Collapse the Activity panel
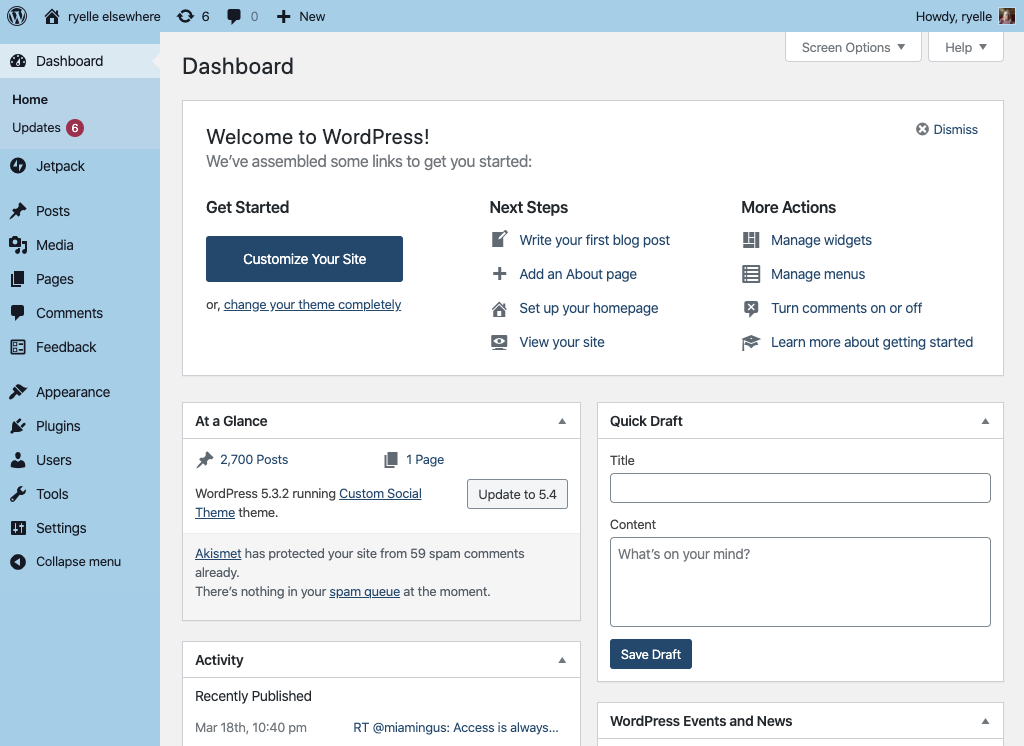1024x746 pixels. [562, 660]
